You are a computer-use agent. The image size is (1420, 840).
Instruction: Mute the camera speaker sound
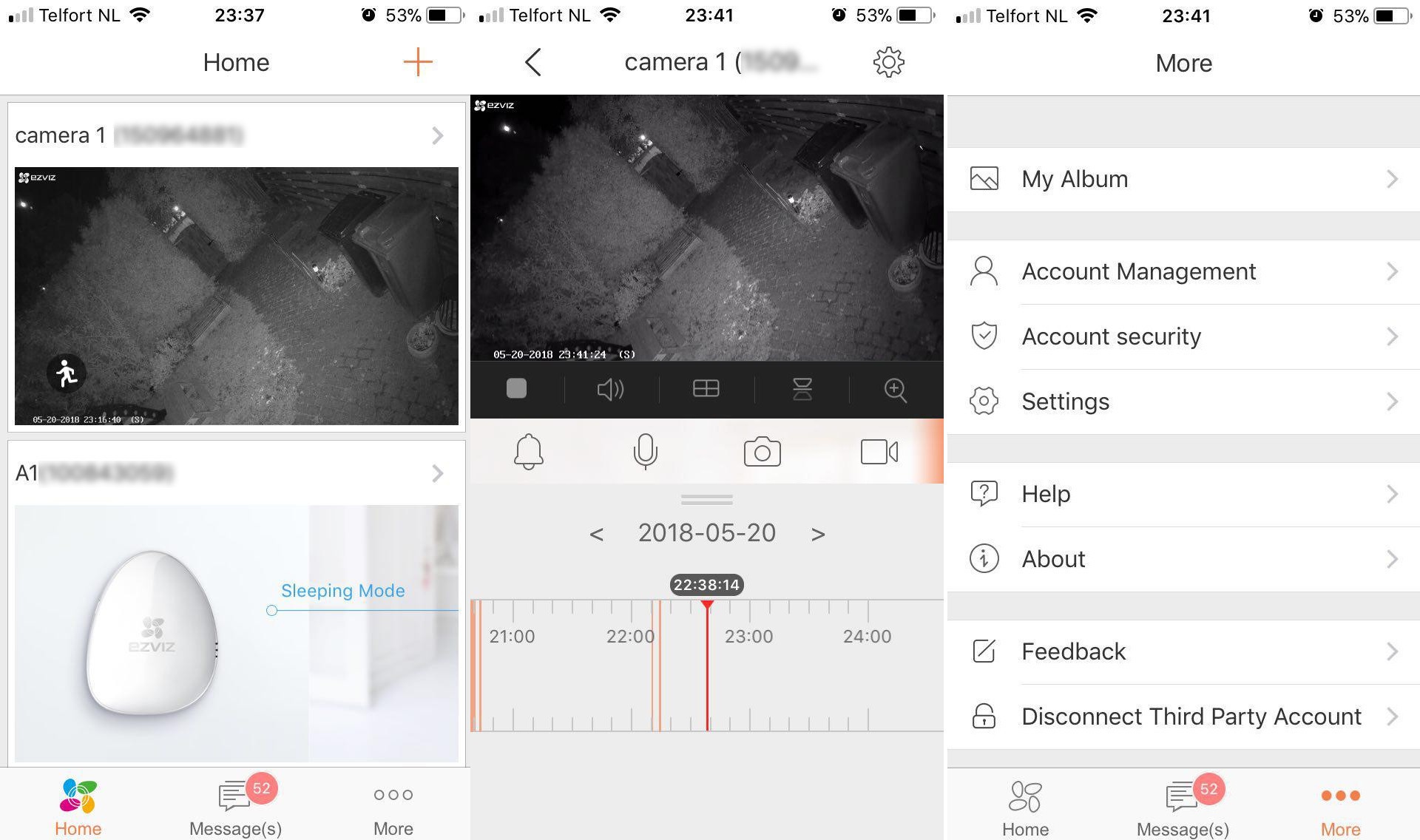(x=610, y=389)
